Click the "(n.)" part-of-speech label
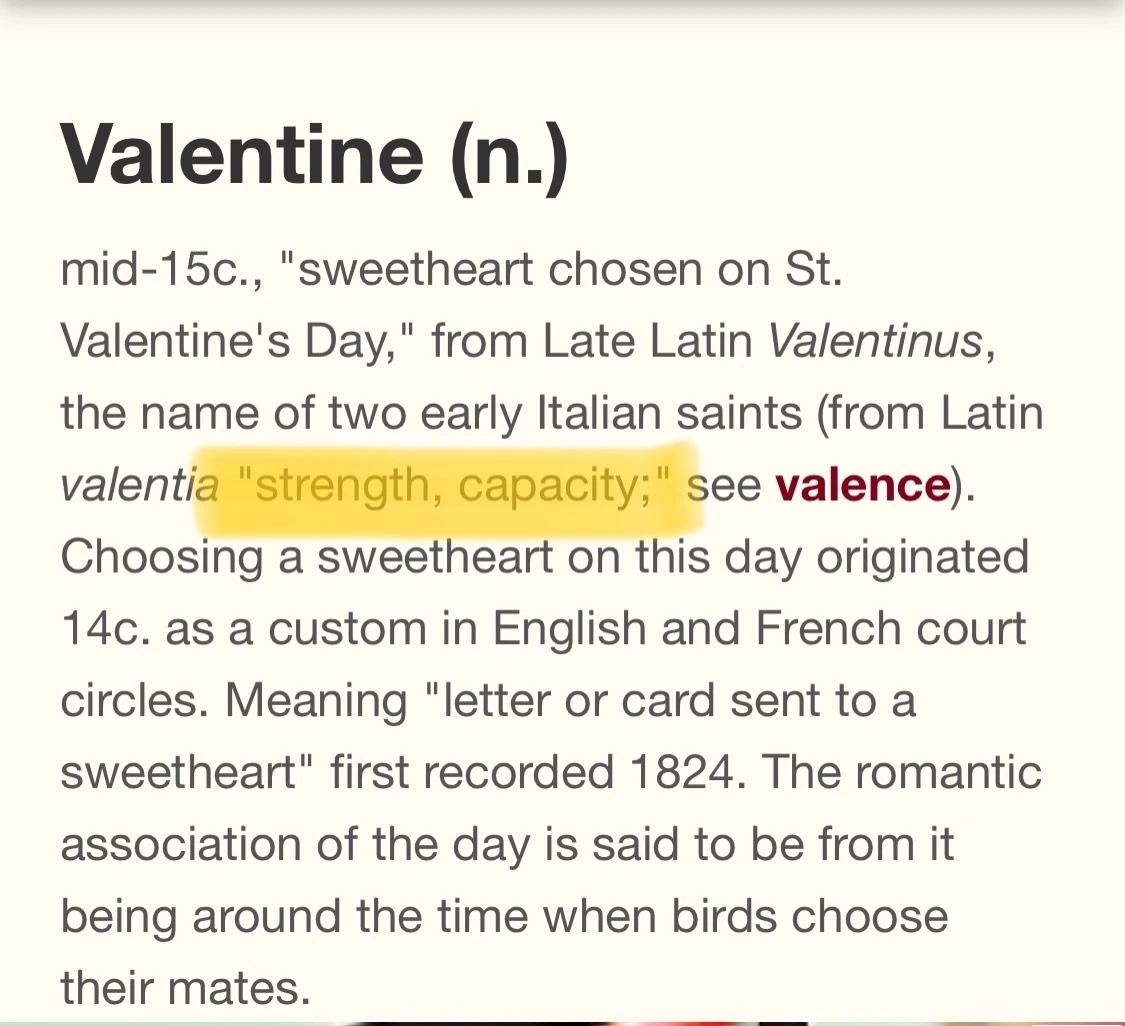The width and height of the screenshot is (1125, 1026). [x=510, y=158]
